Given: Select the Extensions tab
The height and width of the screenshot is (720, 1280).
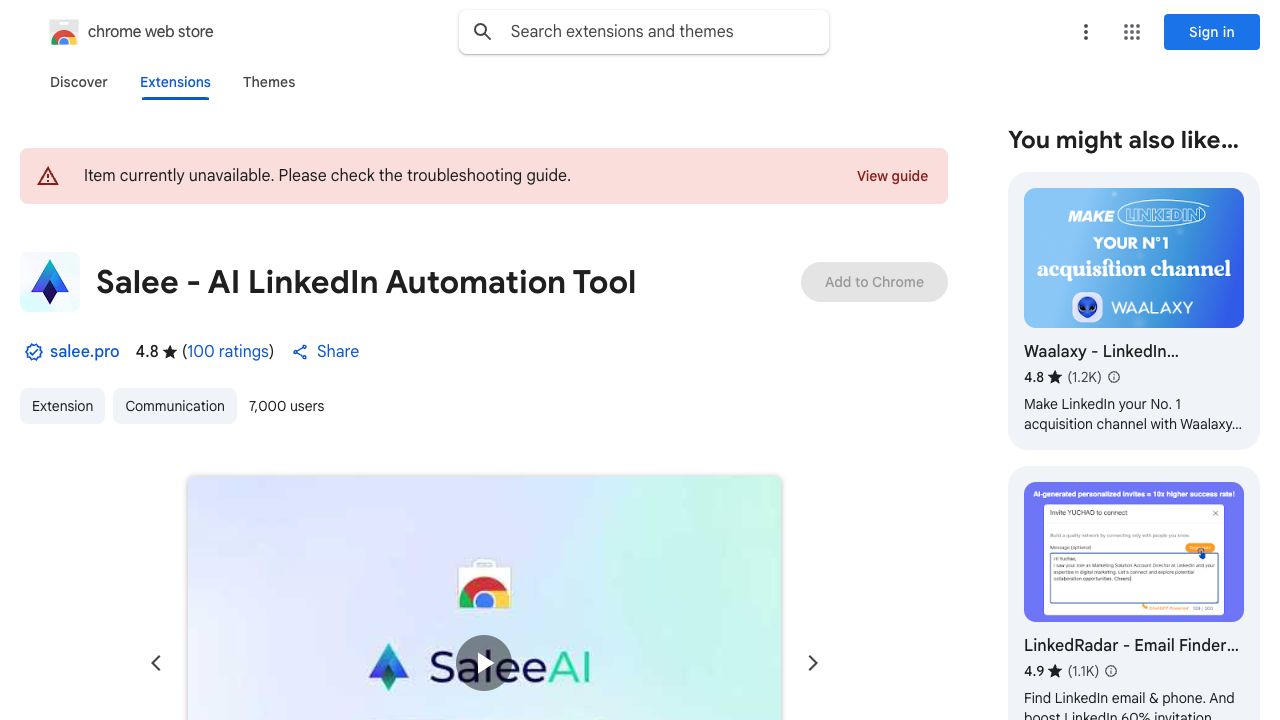Looking at the screenshot, I should coord(175,82).
